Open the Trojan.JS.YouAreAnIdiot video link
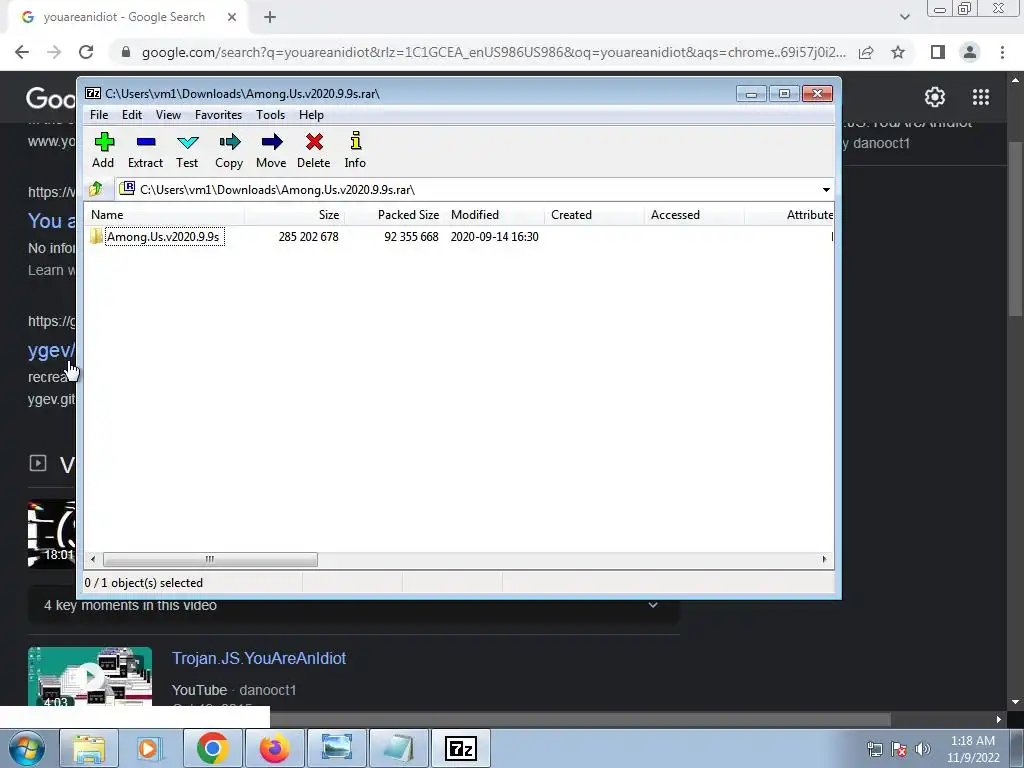1024x768 pixels. (x=259, y=658)
